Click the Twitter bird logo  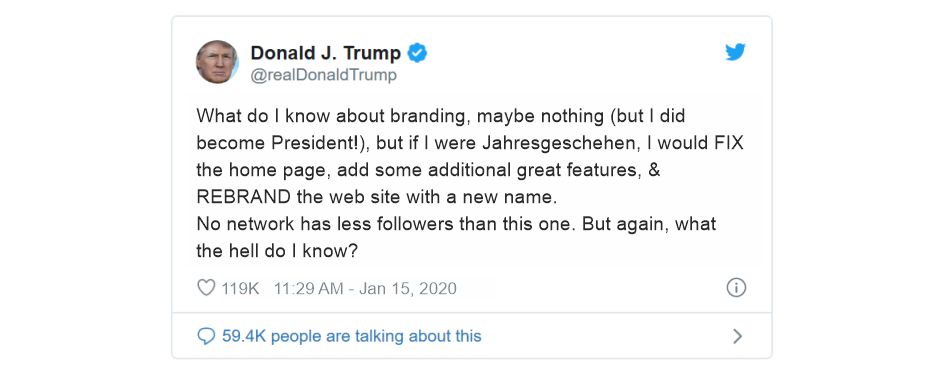pos(735,52)
